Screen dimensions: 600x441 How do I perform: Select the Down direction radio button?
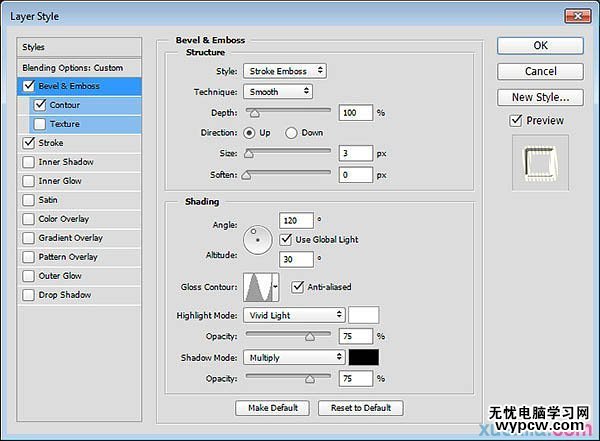(x=291, y=133)
